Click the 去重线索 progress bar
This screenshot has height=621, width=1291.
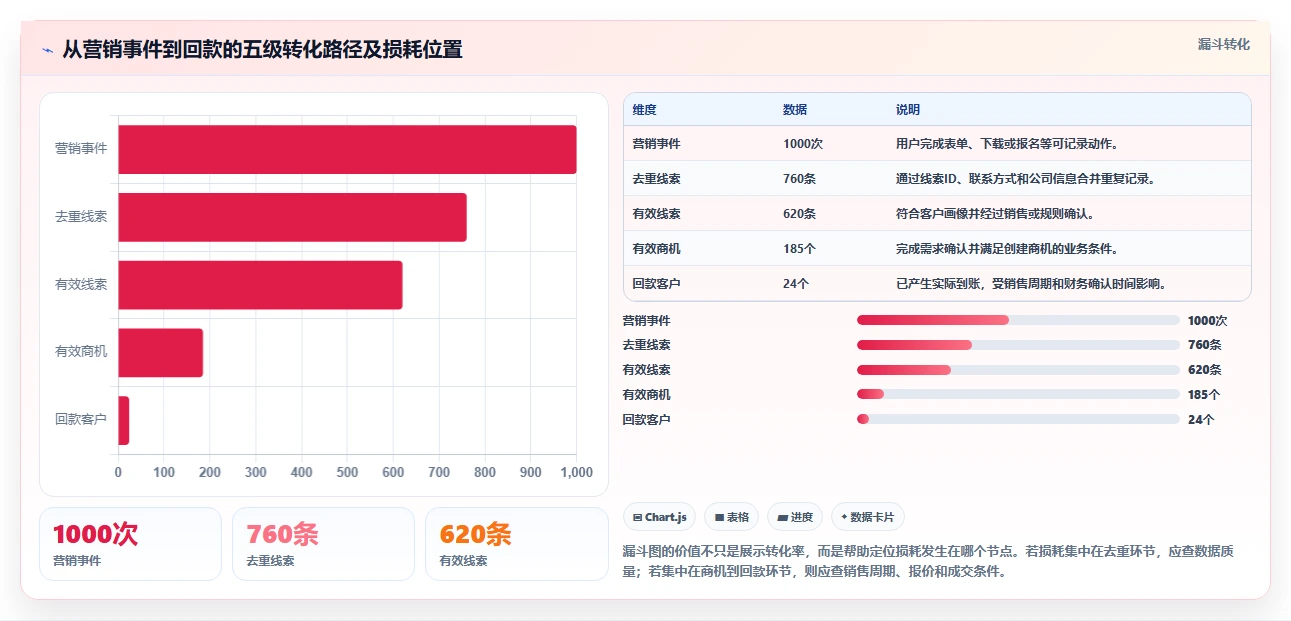[1018, 345]
